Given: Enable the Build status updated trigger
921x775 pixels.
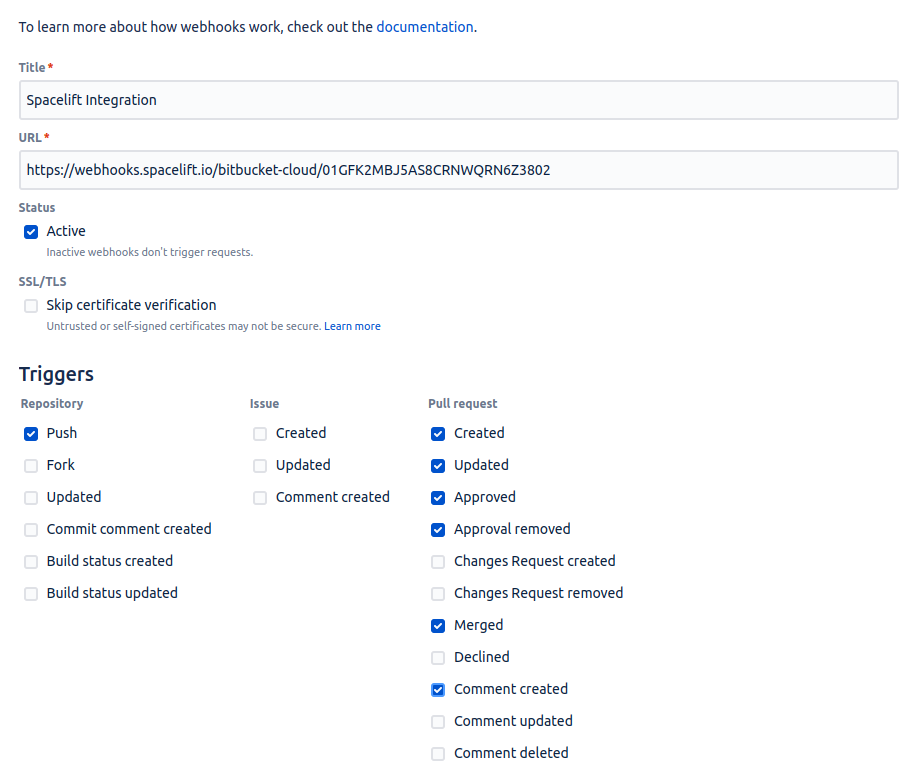Looking at the screenshot, I should (x=31, y=593).
